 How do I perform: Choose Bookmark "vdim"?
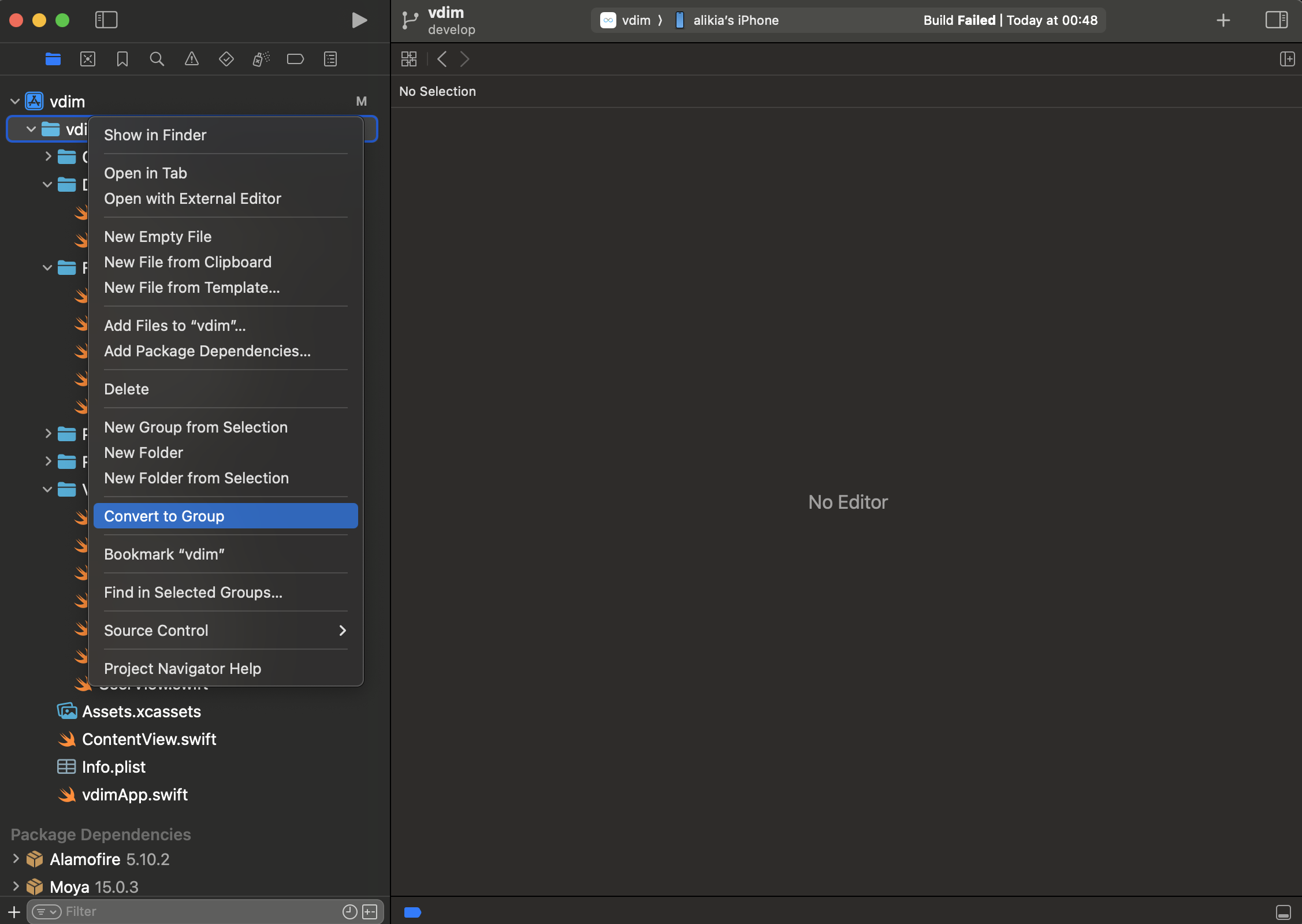click(x=225, y=554)
